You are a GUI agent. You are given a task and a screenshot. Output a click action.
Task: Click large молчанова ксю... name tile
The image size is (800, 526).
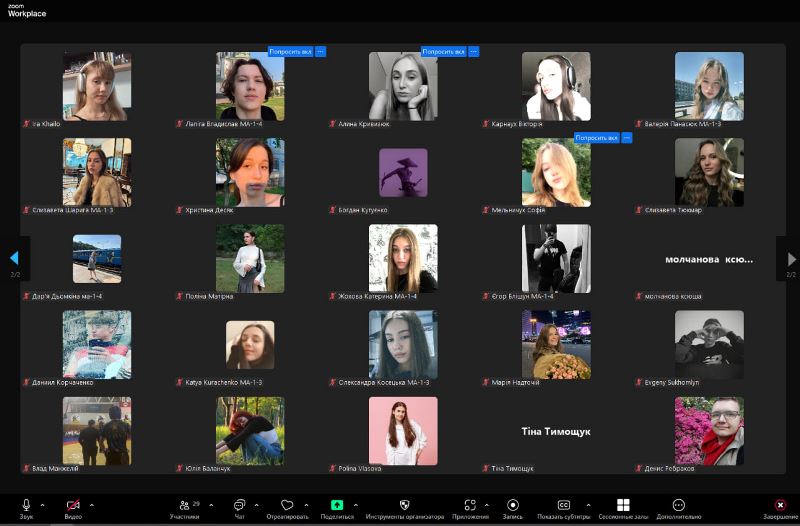[x=709, y=260]
